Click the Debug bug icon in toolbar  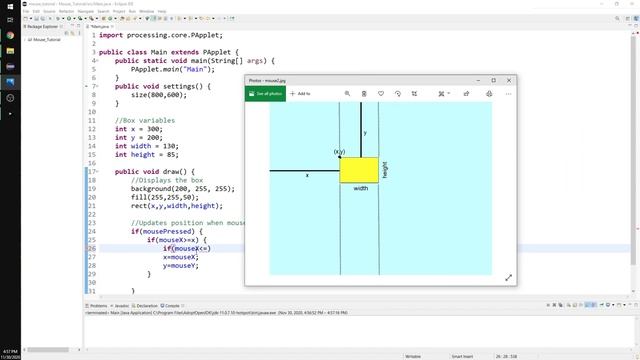coord(58,19)
